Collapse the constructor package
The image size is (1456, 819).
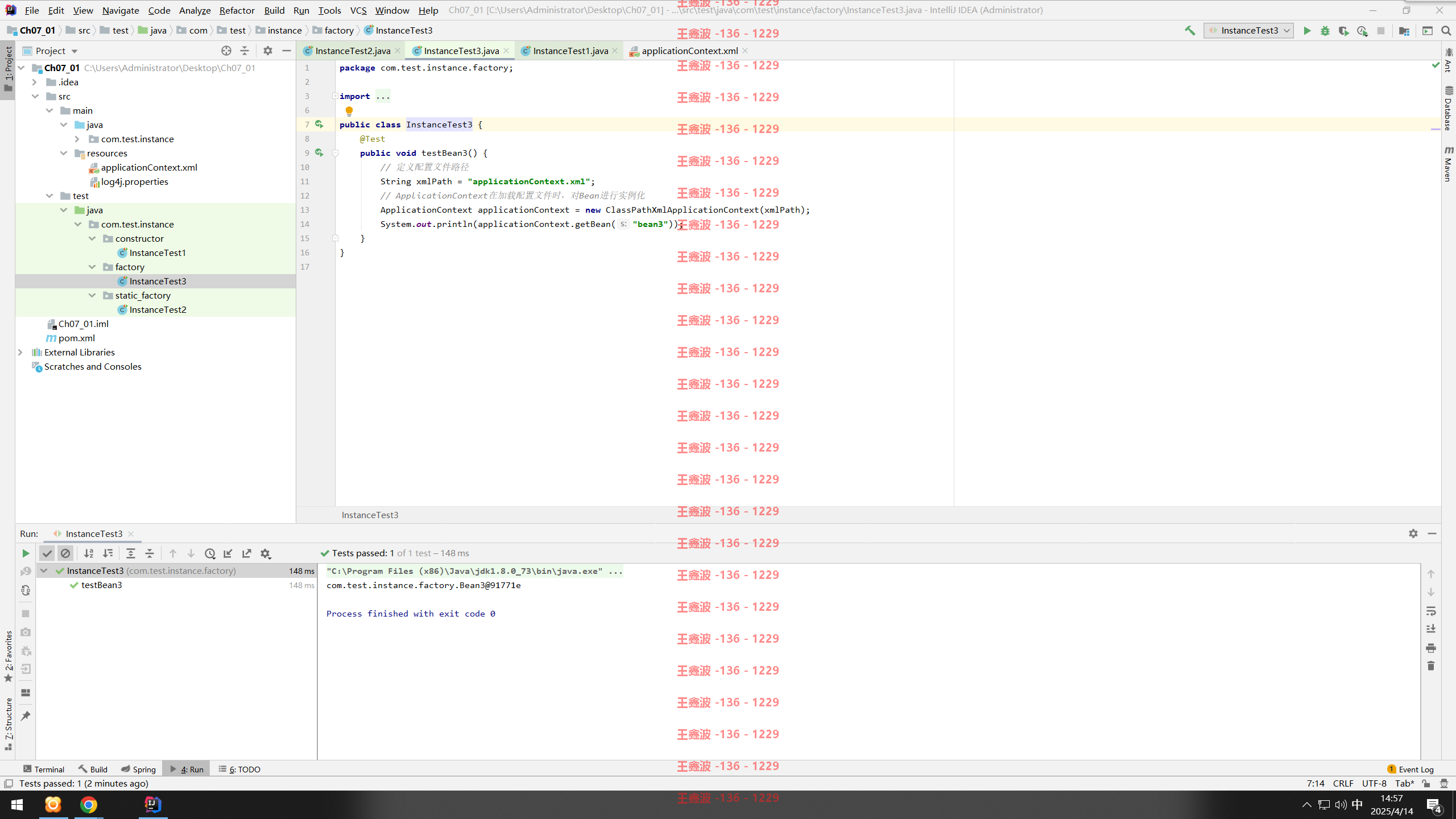click(92, 238)
